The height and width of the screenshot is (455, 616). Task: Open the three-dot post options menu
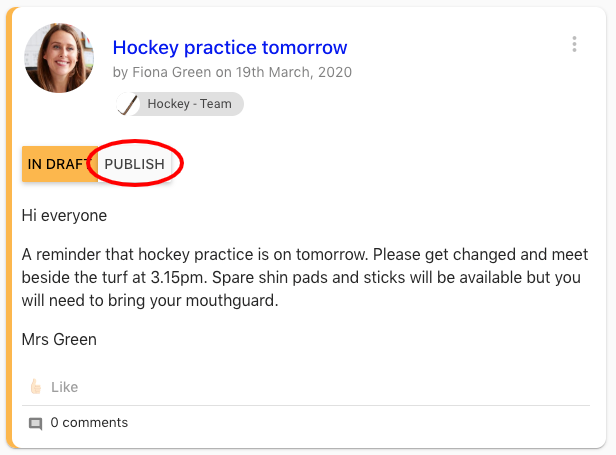pos(574,45)
